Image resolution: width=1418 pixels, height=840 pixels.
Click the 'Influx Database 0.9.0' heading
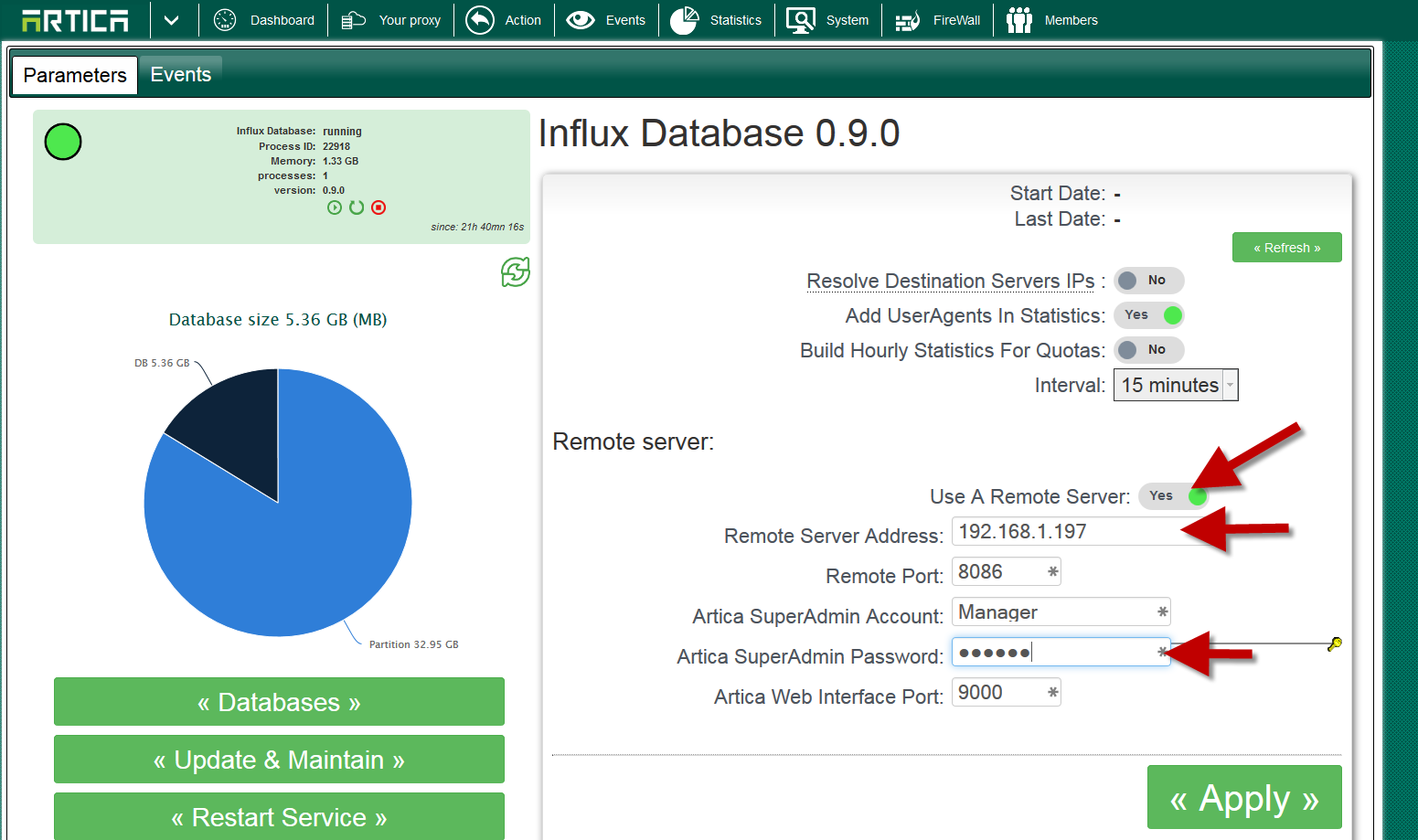click(720, 133)
